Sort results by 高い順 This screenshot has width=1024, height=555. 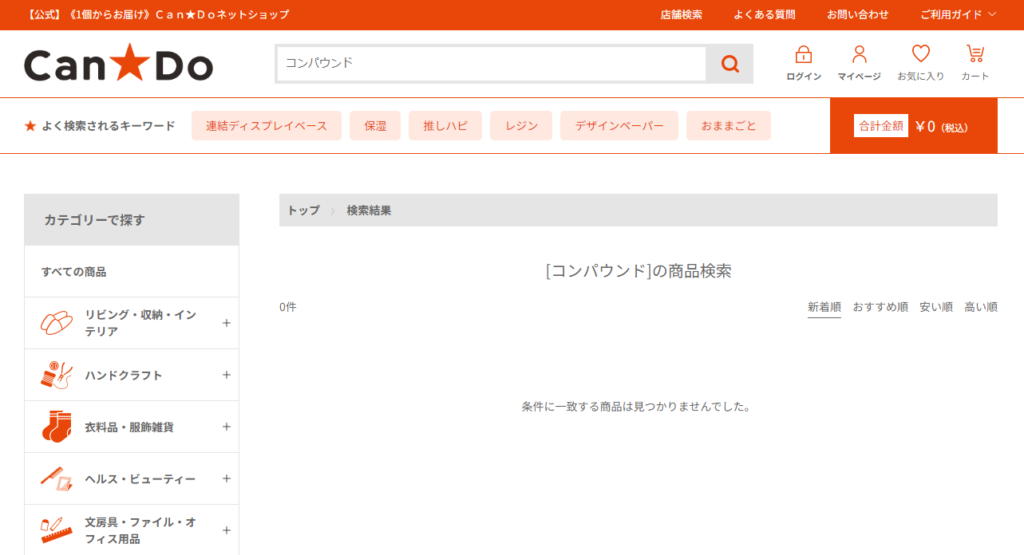[x=980, y=307]
